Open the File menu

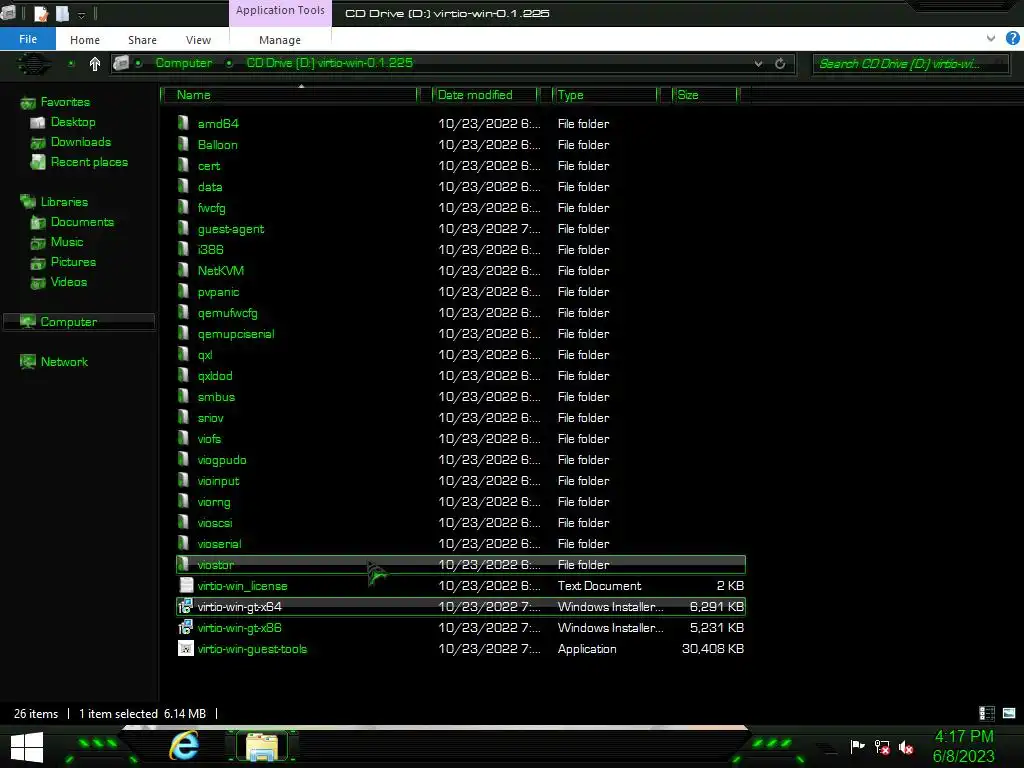point(28,39)
